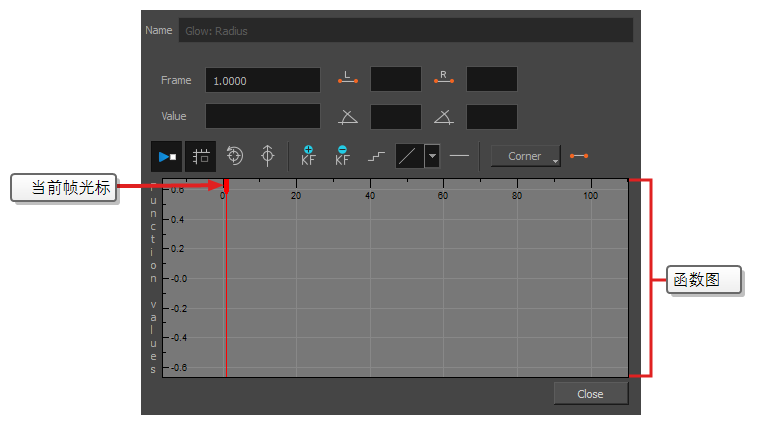The height and width of the screenshot is (425, 757).
Task: Click the right handle length R icon
Action: coord(444,79)
